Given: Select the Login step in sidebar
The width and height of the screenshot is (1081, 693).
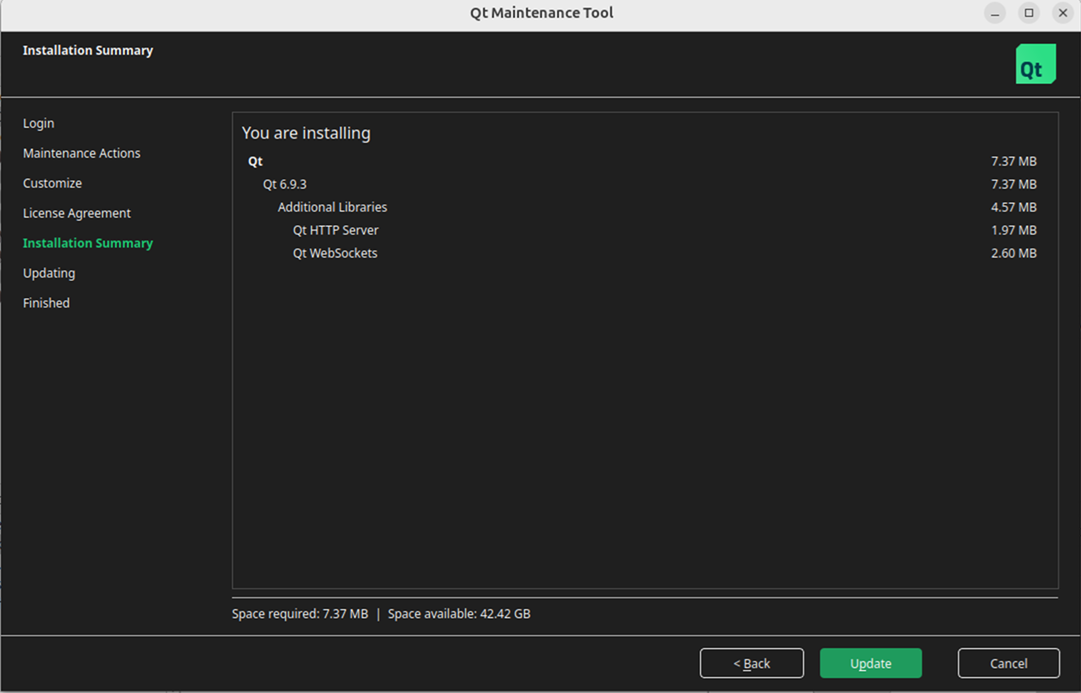Looking at the screenshot, I should tap(39, 123).
